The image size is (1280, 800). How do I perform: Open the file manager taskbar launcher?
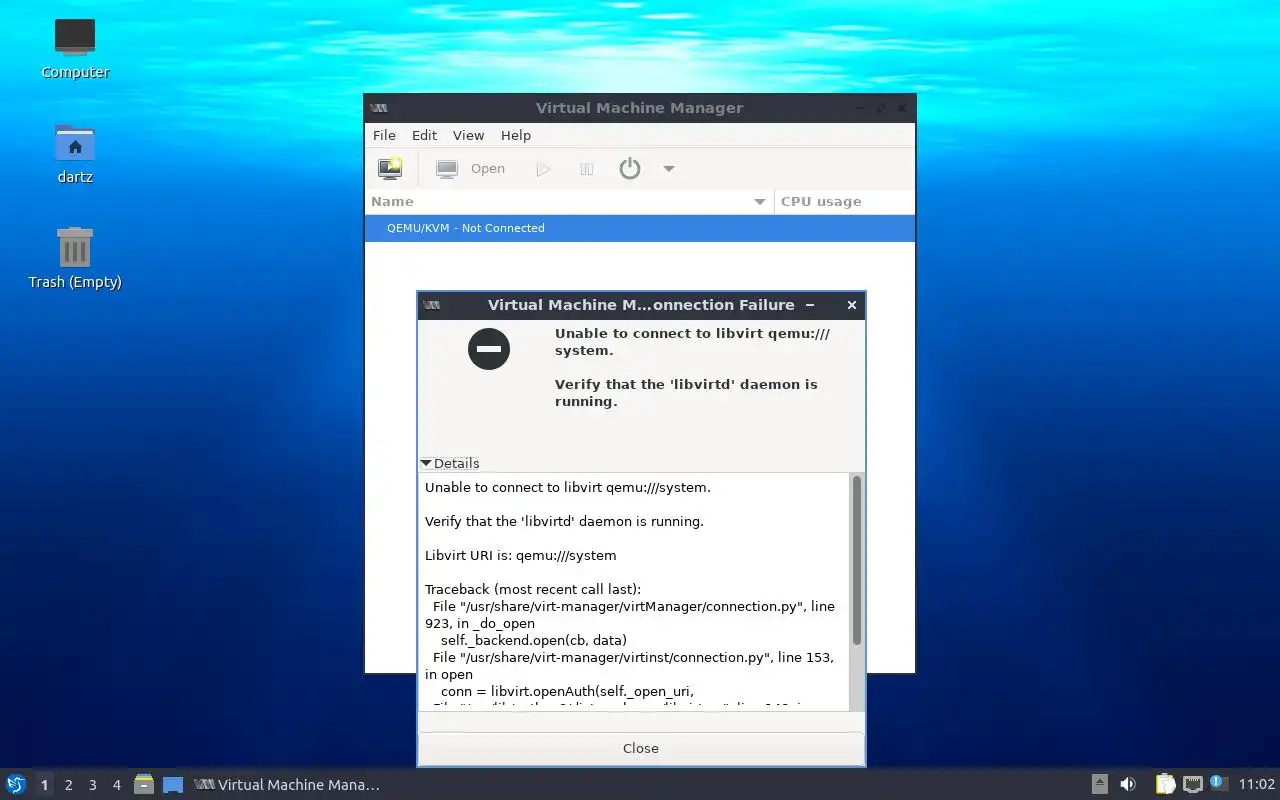tap(144, 784)
